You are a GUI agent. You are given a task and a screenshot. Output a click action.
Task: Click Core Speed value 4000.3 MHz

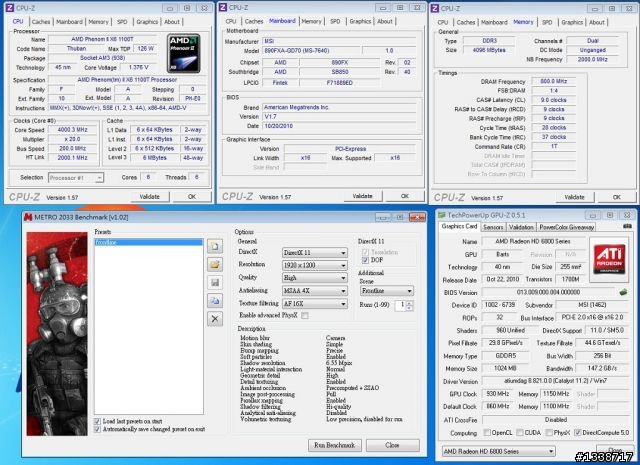point(73,129)
